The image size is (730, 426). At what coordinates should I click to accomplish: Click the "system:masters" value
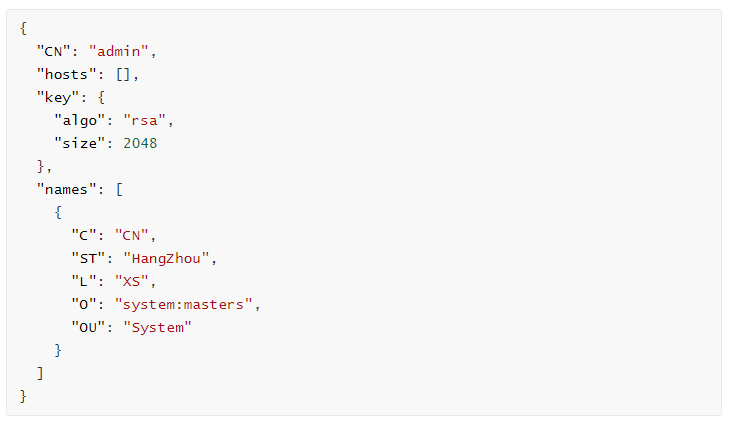pyautogui.click(x=183, y=304)
